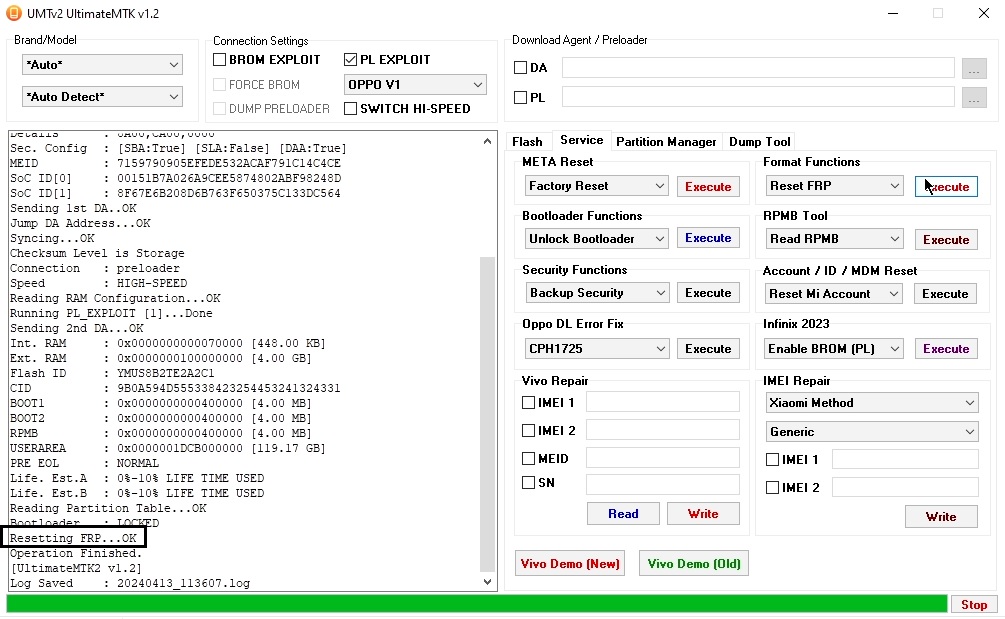
Task: Open the Enable BROM (PL) dropdown
Action: (x=834, y=349)
